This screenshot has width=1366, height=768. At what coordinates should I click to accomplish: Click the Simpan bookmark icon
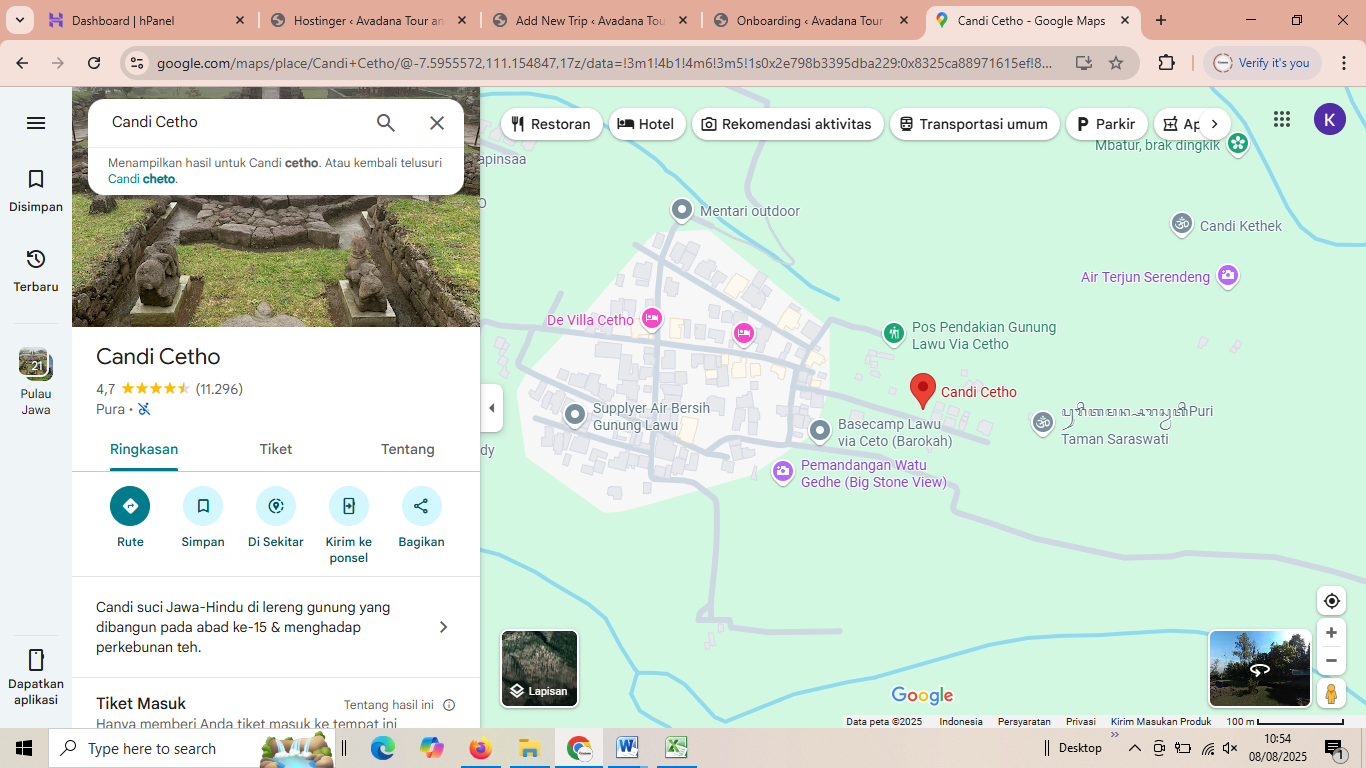203,506
